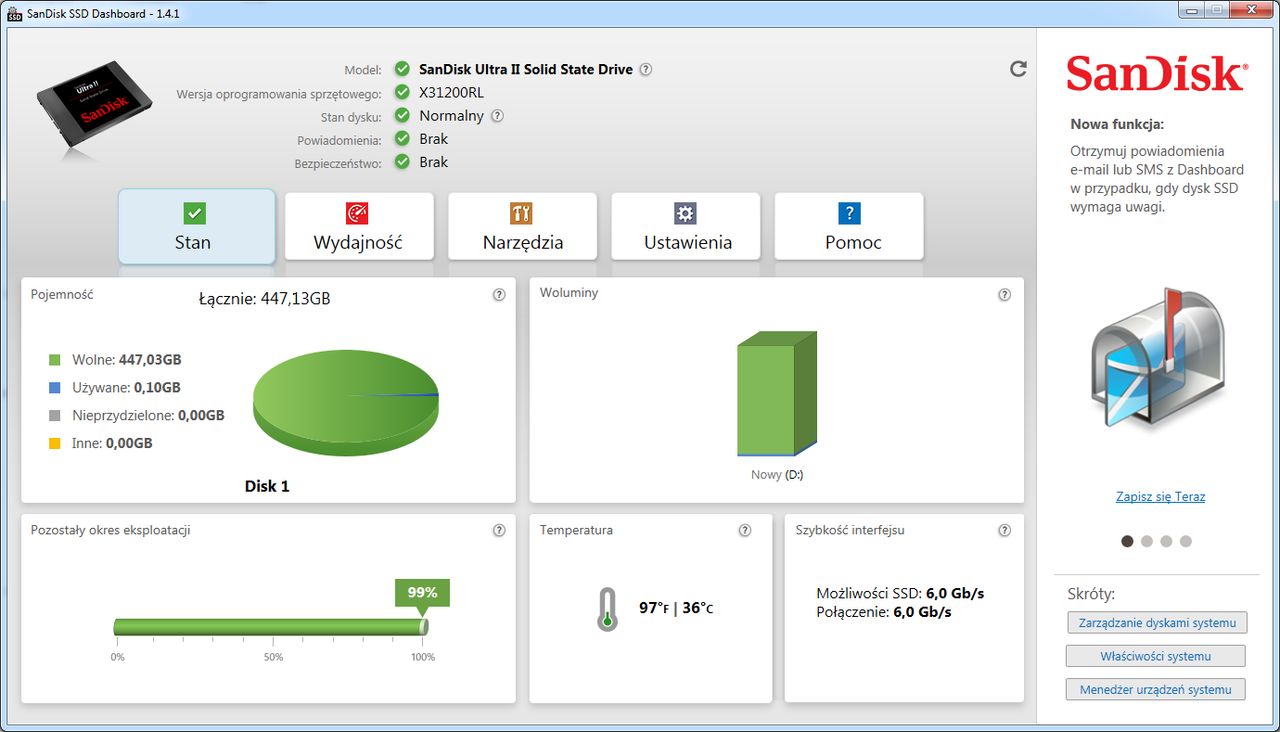
Task: Open Menedżer urządzeń systemu
Action: [x=1156, y=690]
